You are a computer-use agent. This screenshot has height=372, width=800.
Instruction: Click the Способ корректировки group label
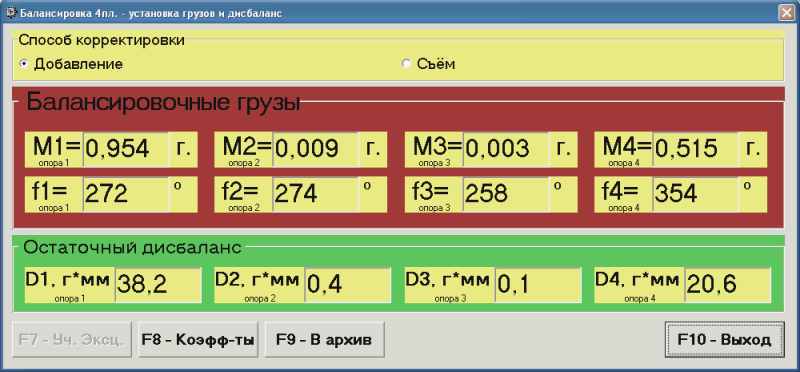[x=101, y=40]
